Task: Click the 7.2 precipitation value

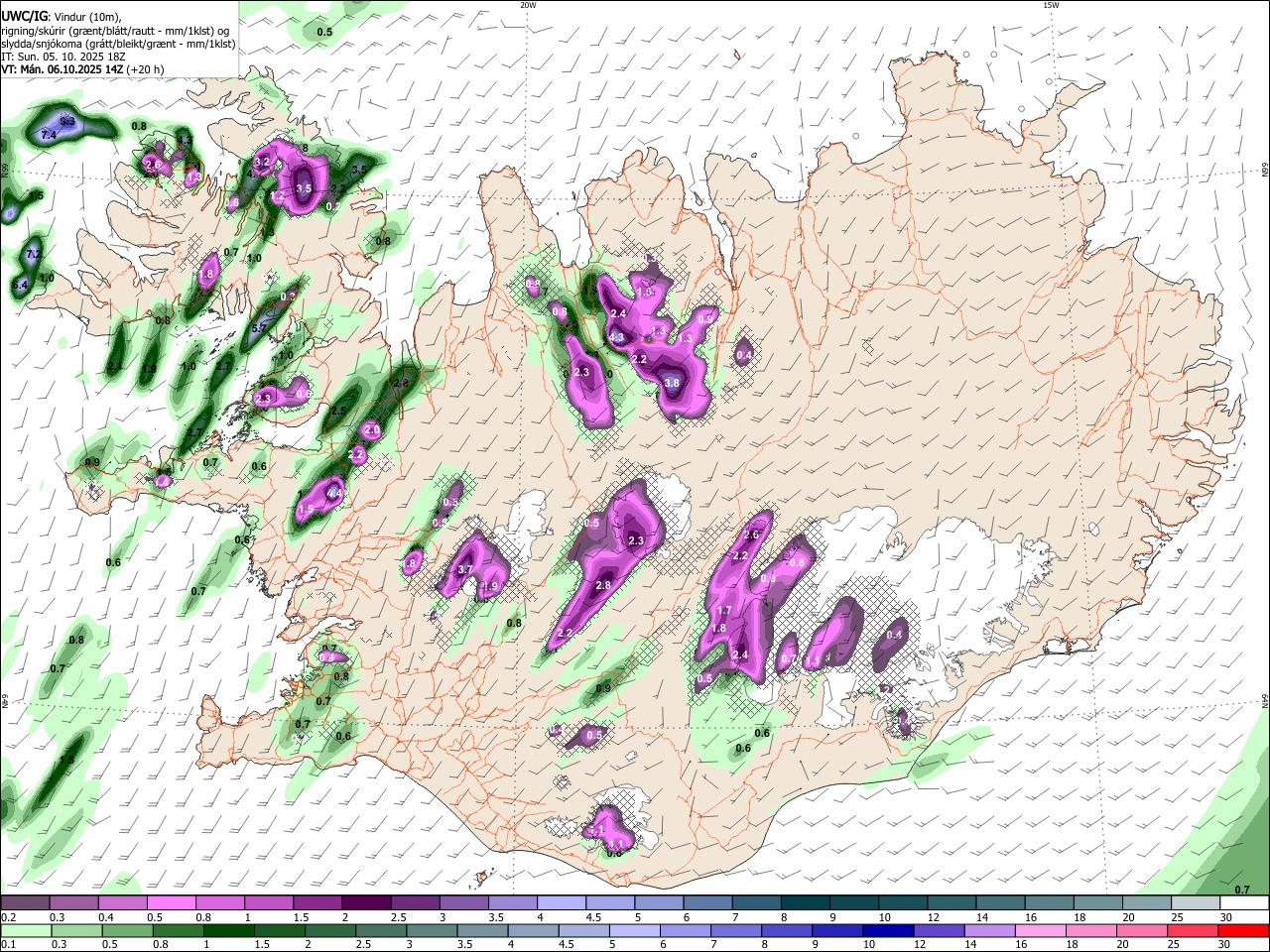Action: 33,255
